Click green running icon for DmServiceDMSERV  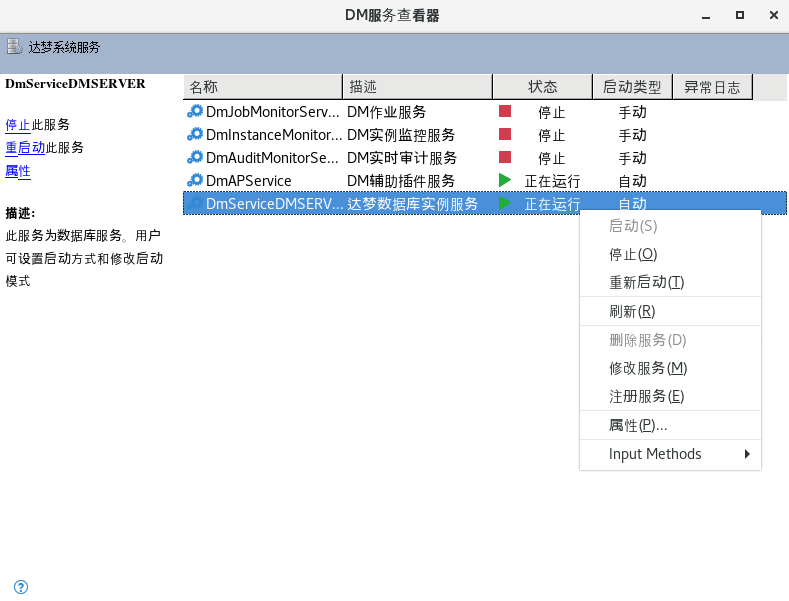(505, 203)
